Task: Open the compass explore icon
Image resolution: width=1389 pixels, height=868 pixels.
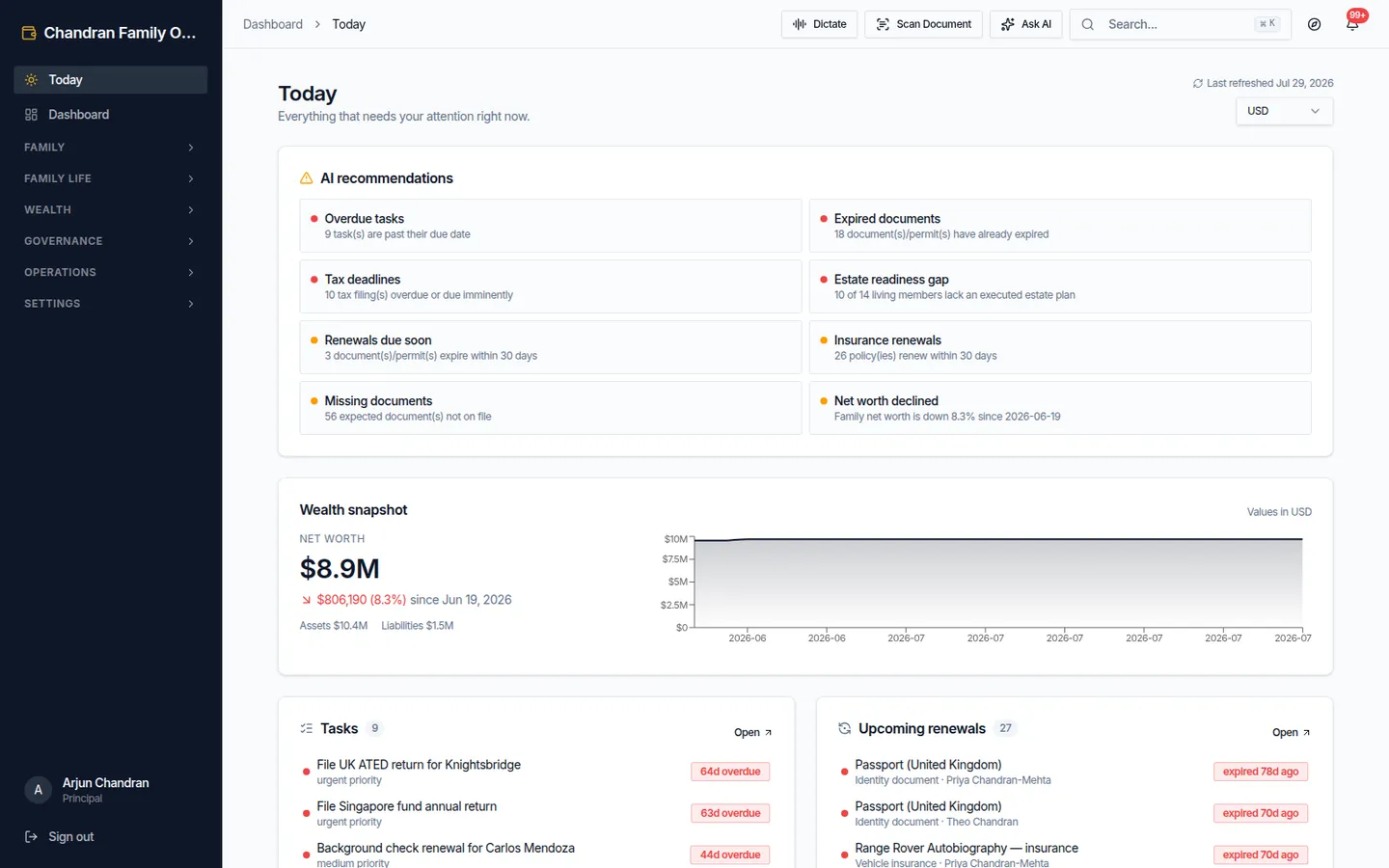Action: (x=1314, y=24)
